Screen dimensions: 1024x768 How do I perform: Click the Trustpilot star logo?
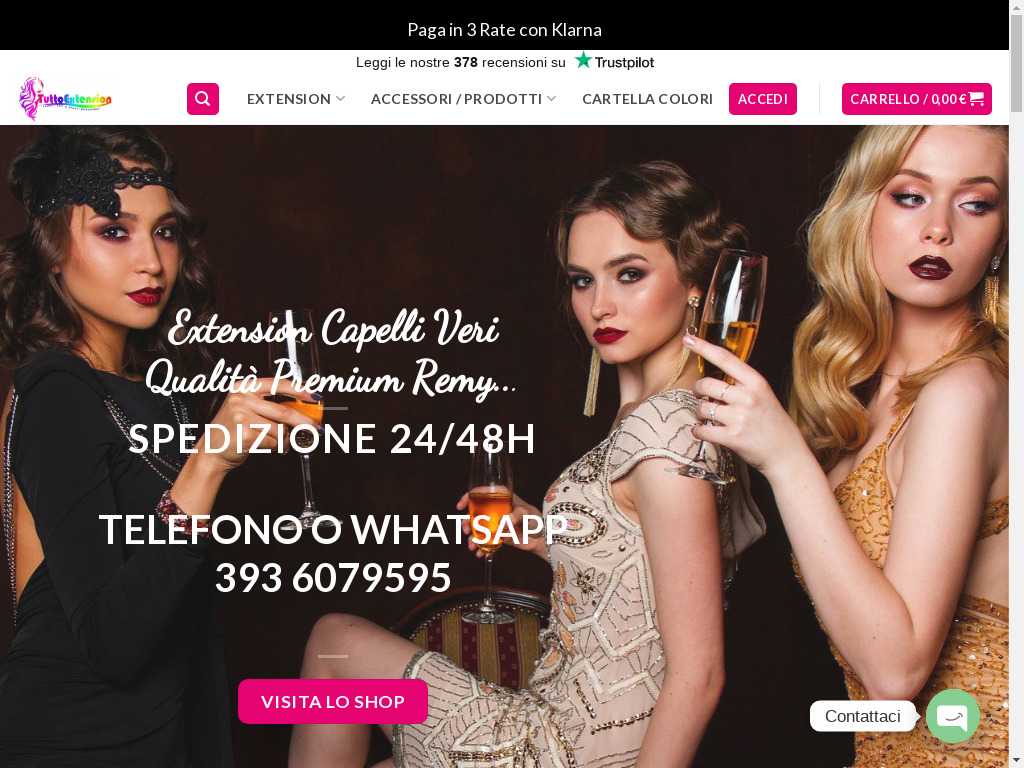tap(583, 61)
